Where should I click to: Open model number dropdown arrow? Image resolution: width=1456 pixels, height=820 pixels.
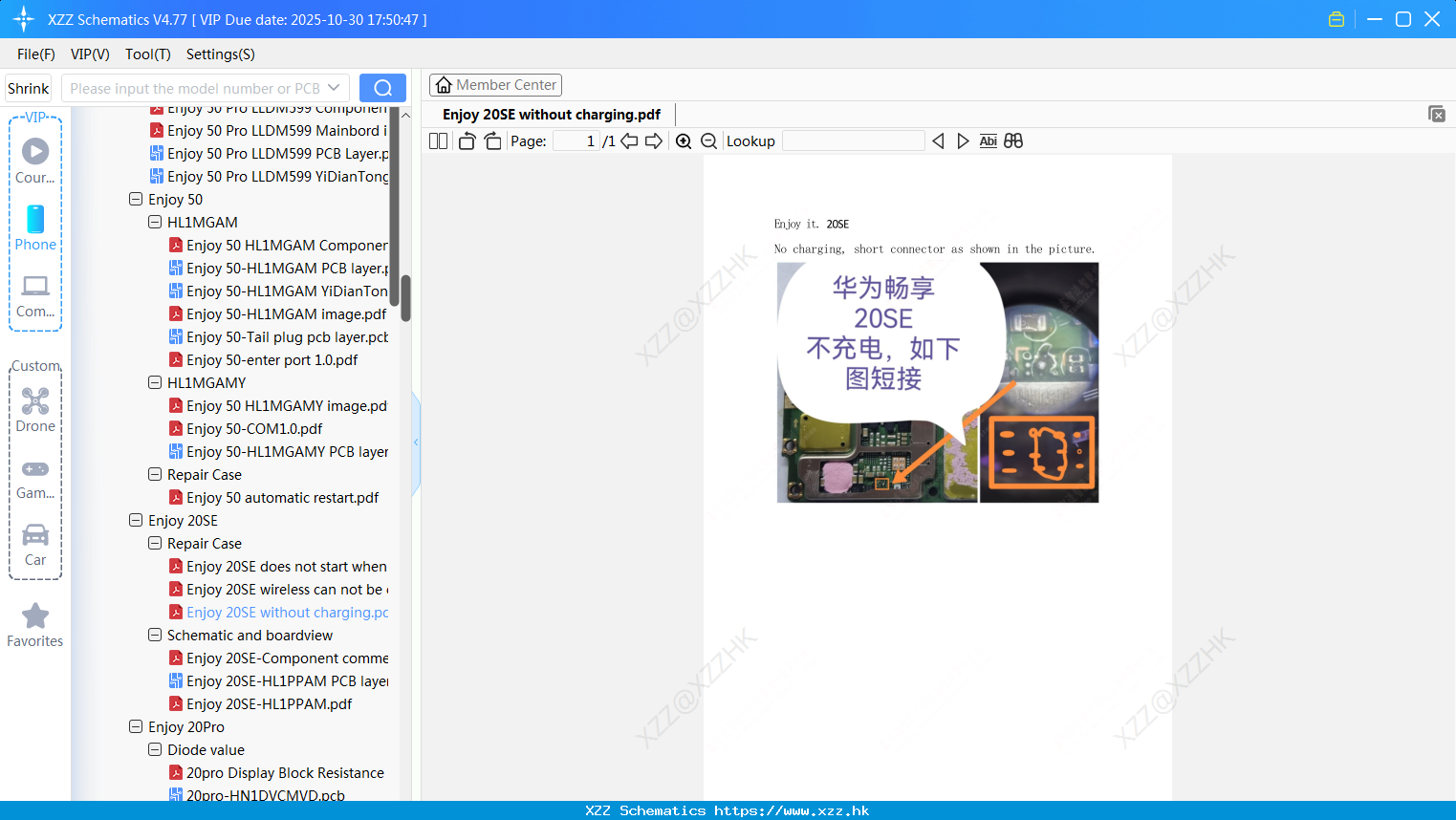pos(334,88)
